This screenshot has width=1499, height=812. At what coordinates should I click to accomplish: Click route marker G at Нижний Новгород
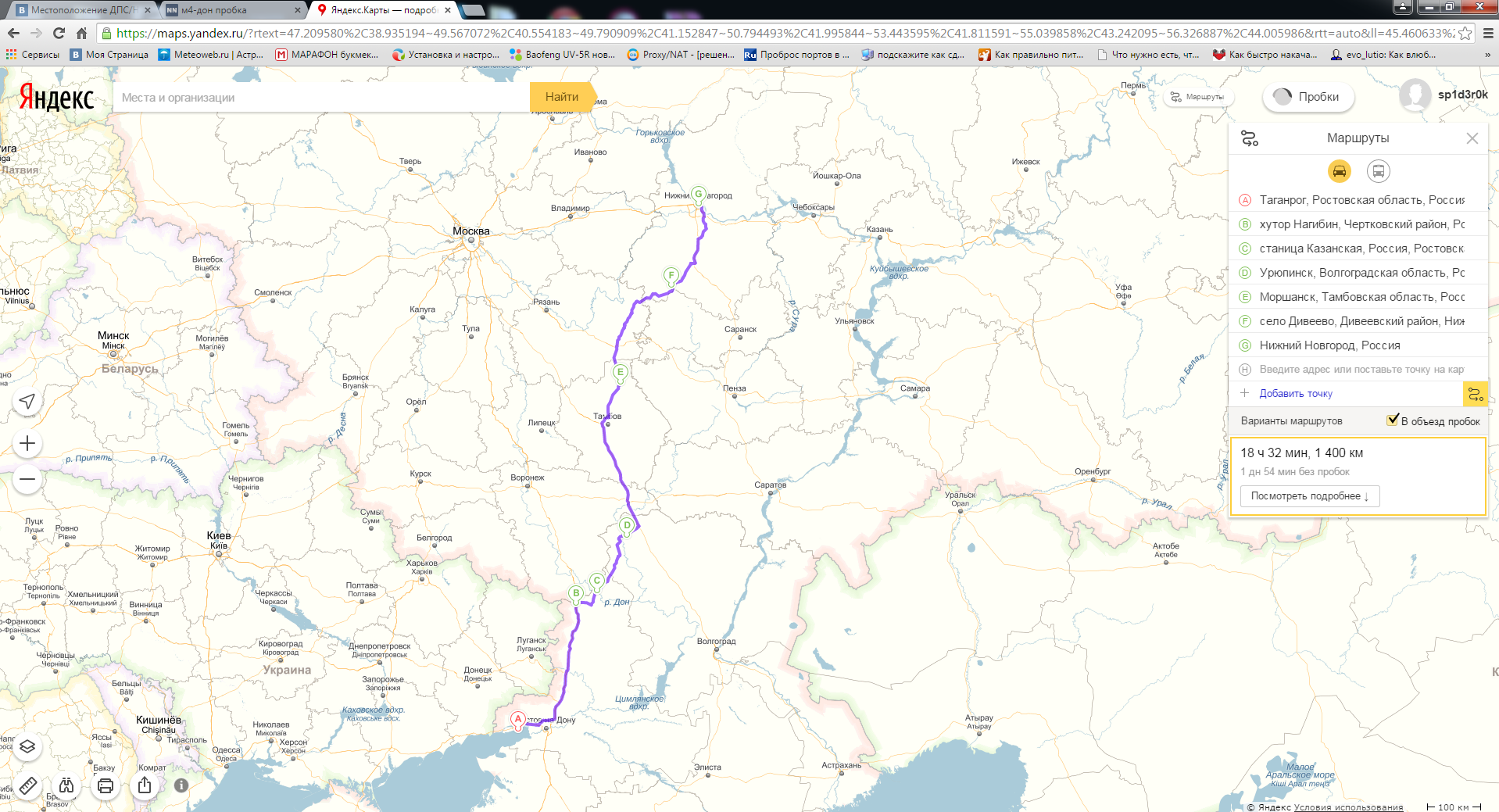[x=698, y=195]
